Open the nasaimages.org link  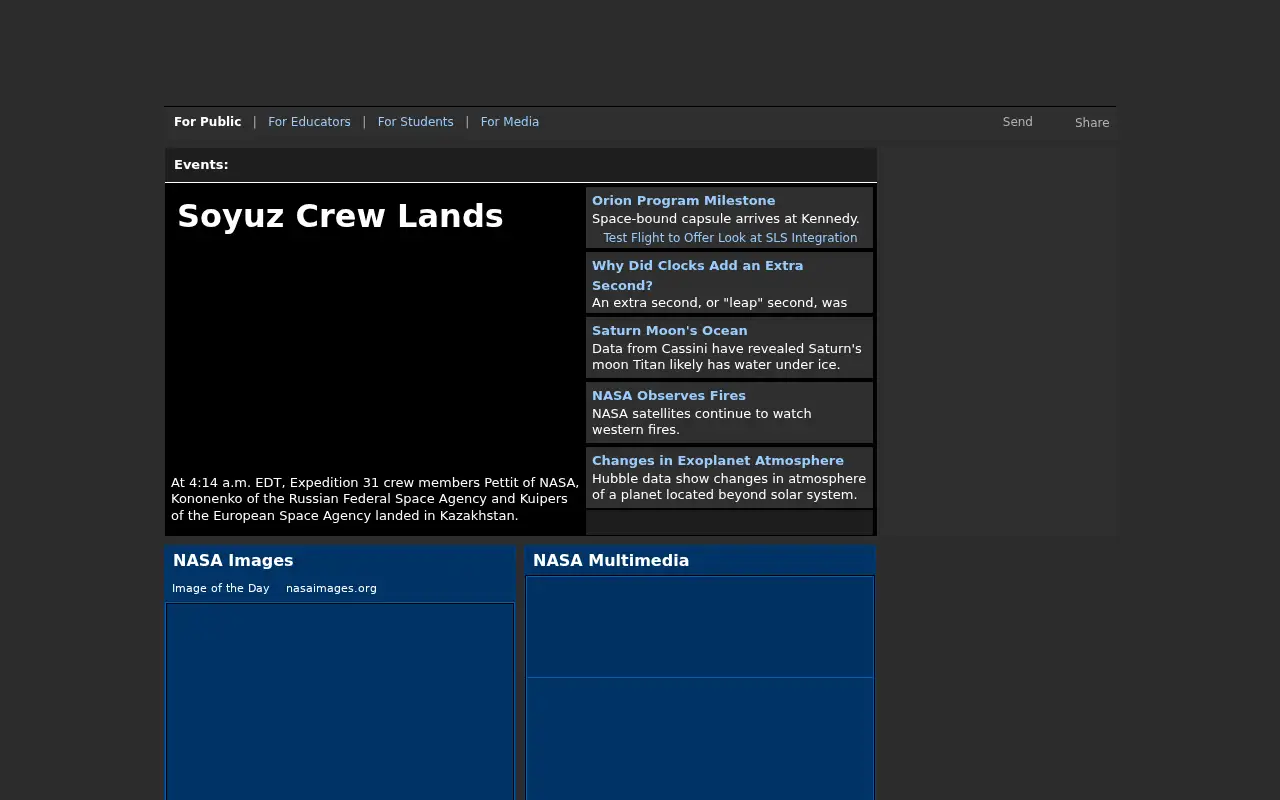[x=331, y=588]
